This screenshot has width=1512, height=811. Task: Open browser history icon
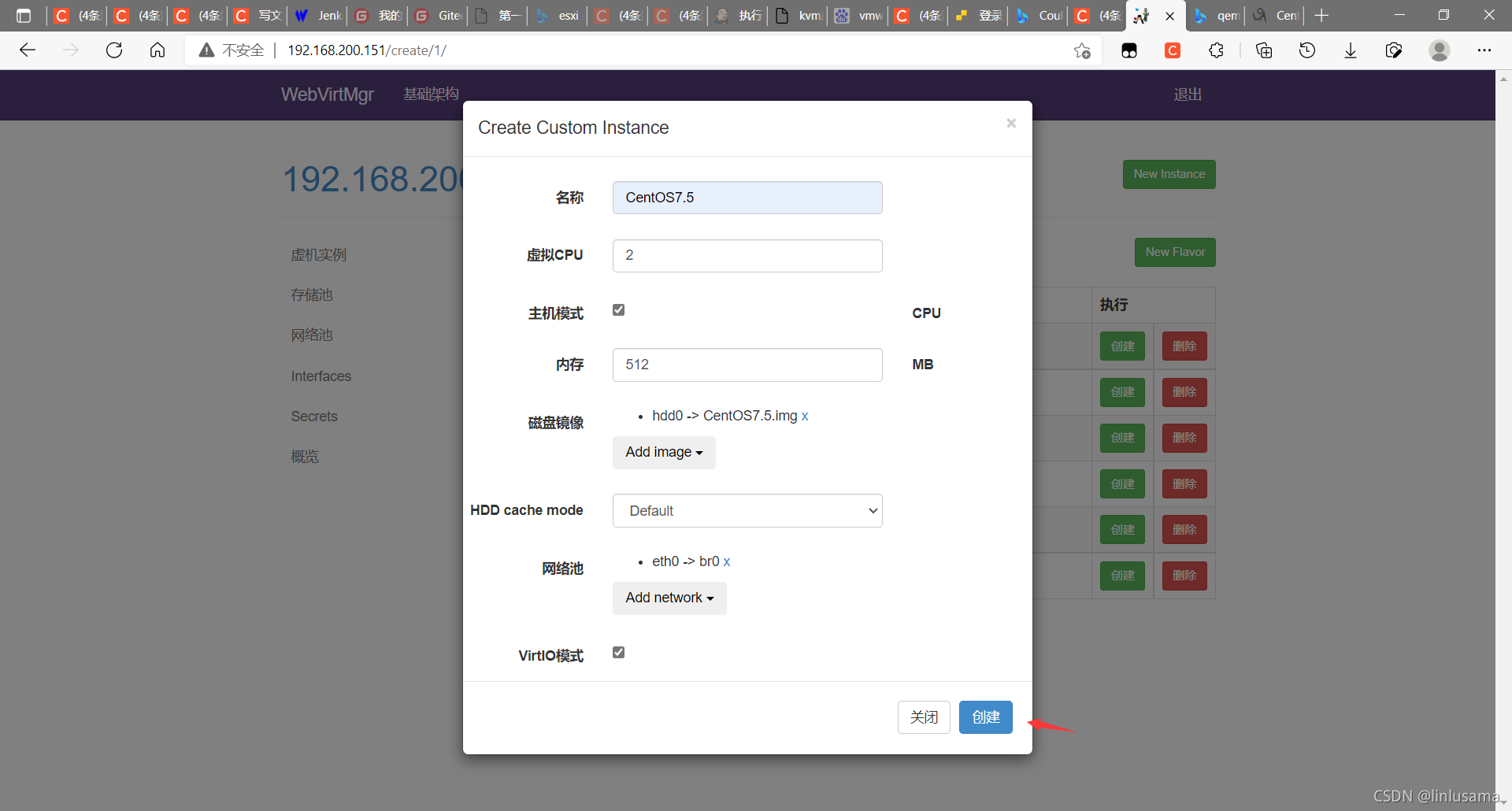[1307, 50]
